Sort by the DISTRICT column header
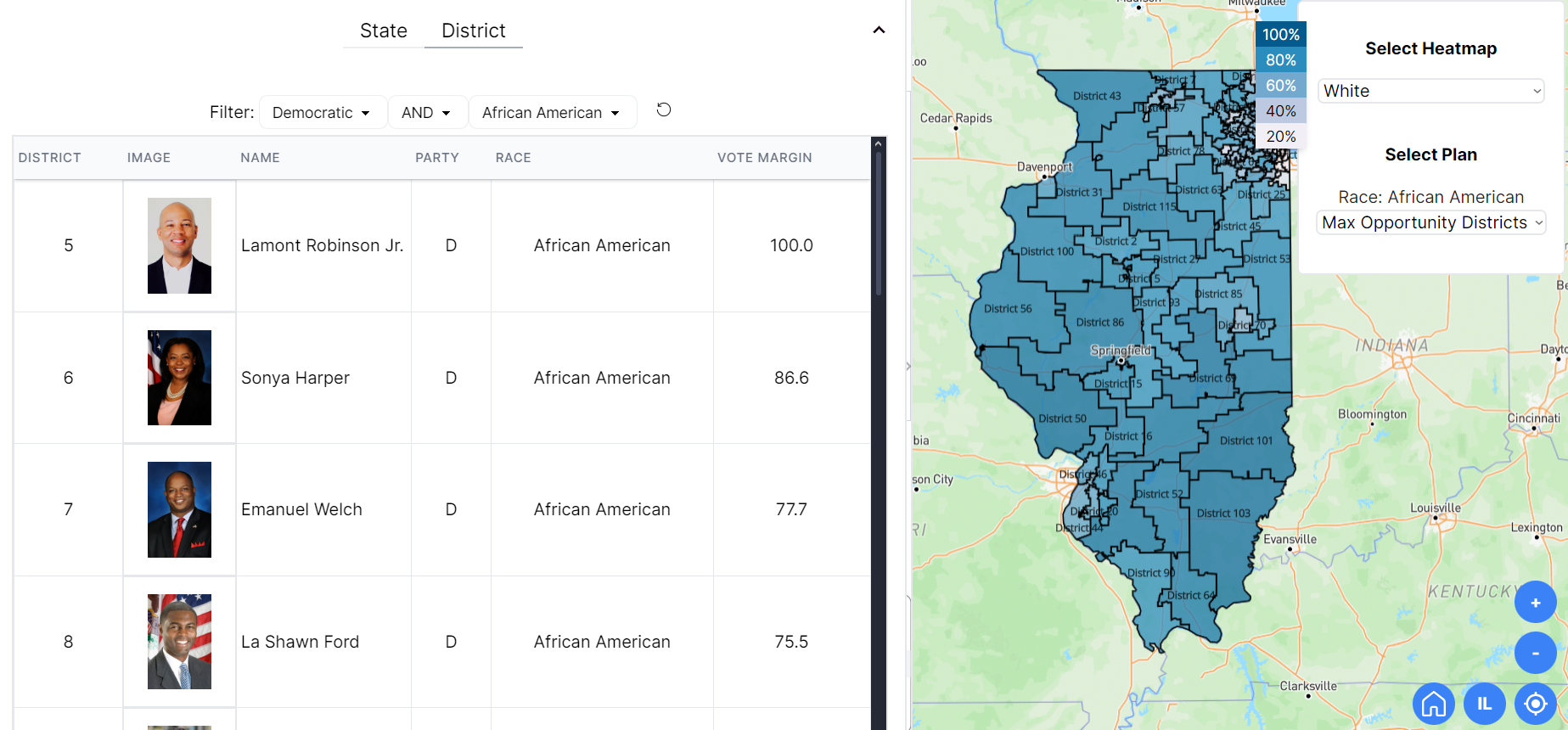The height and width of the screenshot is (730, 1568). [x=50, y=158]
